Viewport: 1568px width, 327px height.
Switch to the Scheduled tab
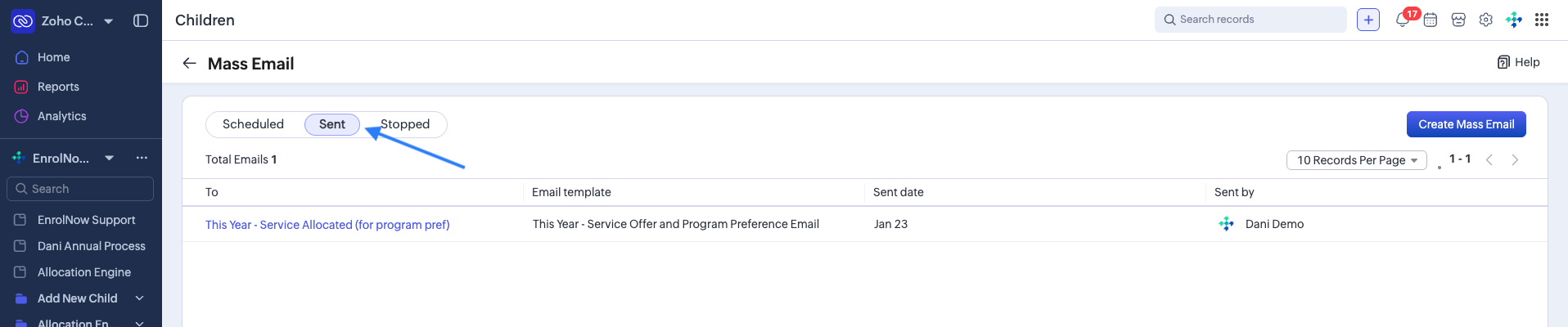253,124
